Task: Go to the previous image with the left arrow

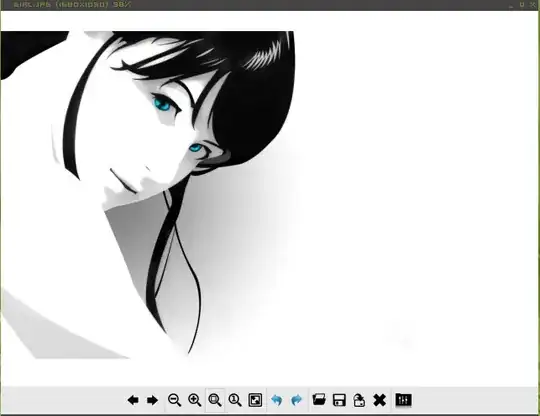Action: tap(133, 400)
